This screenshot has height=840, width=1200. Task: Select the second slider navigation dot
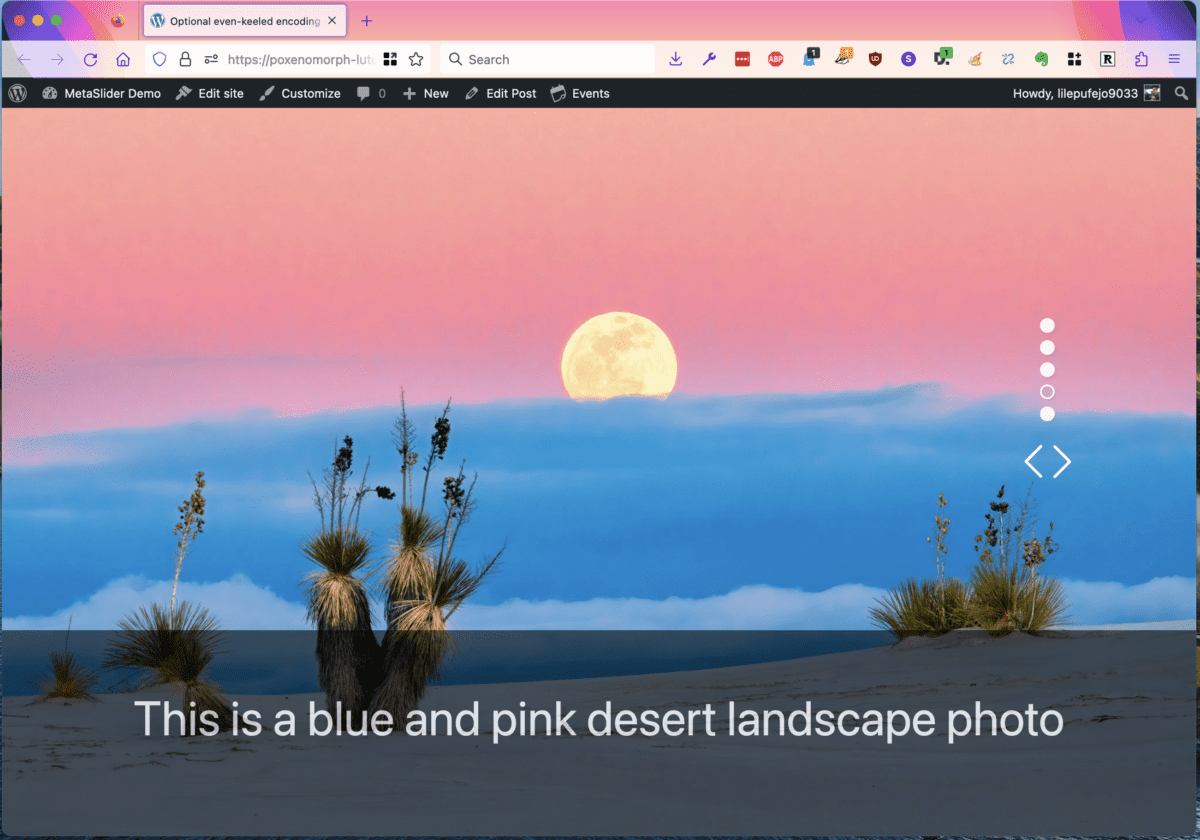1047,347
